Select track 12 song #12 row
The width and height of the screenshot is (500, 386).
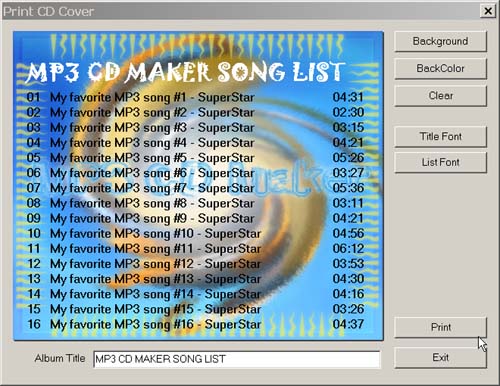click(x=195, y=264)
